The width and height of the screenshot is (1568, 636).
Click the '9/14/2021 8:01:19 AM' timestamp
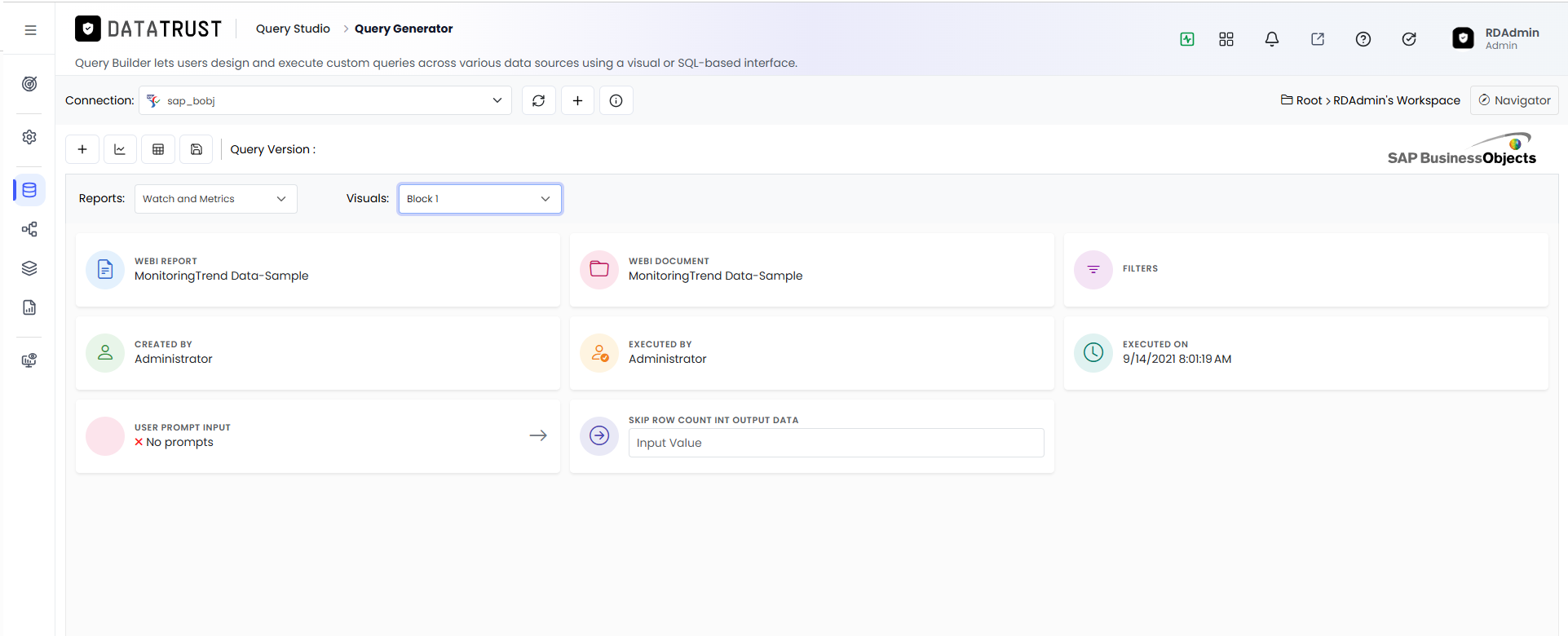click(1177, 359)
